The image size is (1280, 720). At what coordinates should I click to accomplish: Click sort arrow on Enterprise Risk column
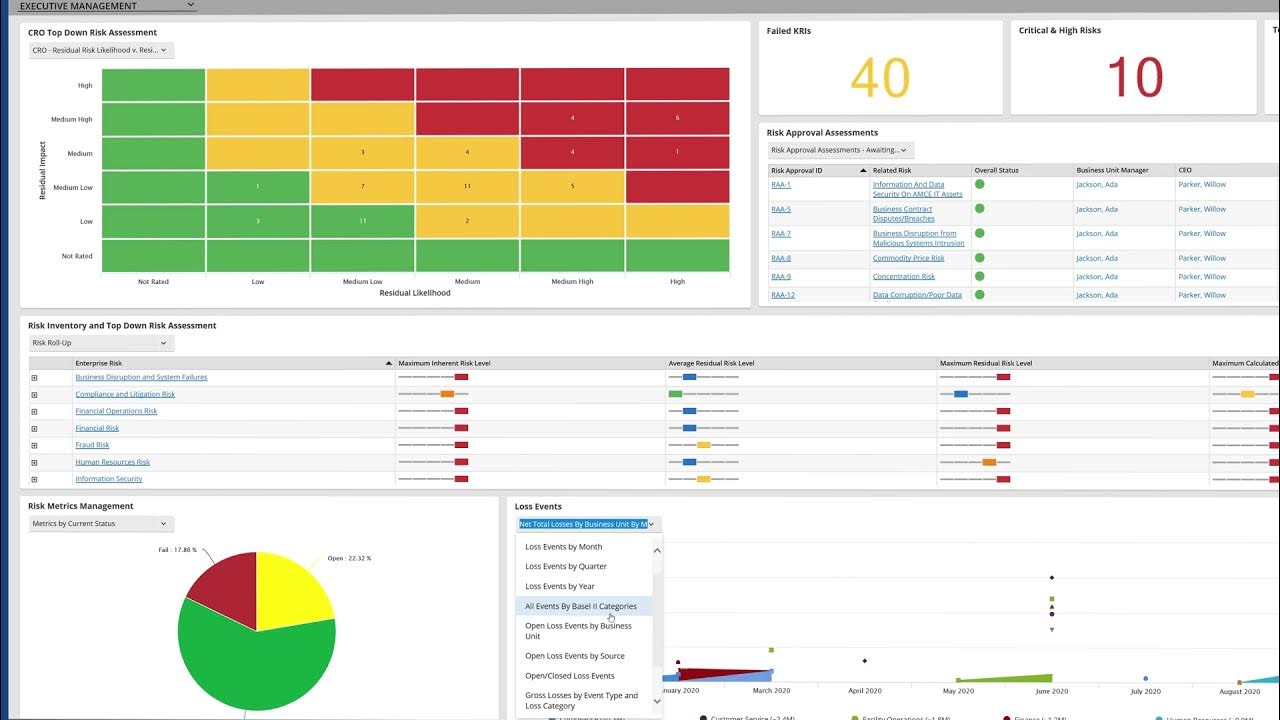click(389, 364)
